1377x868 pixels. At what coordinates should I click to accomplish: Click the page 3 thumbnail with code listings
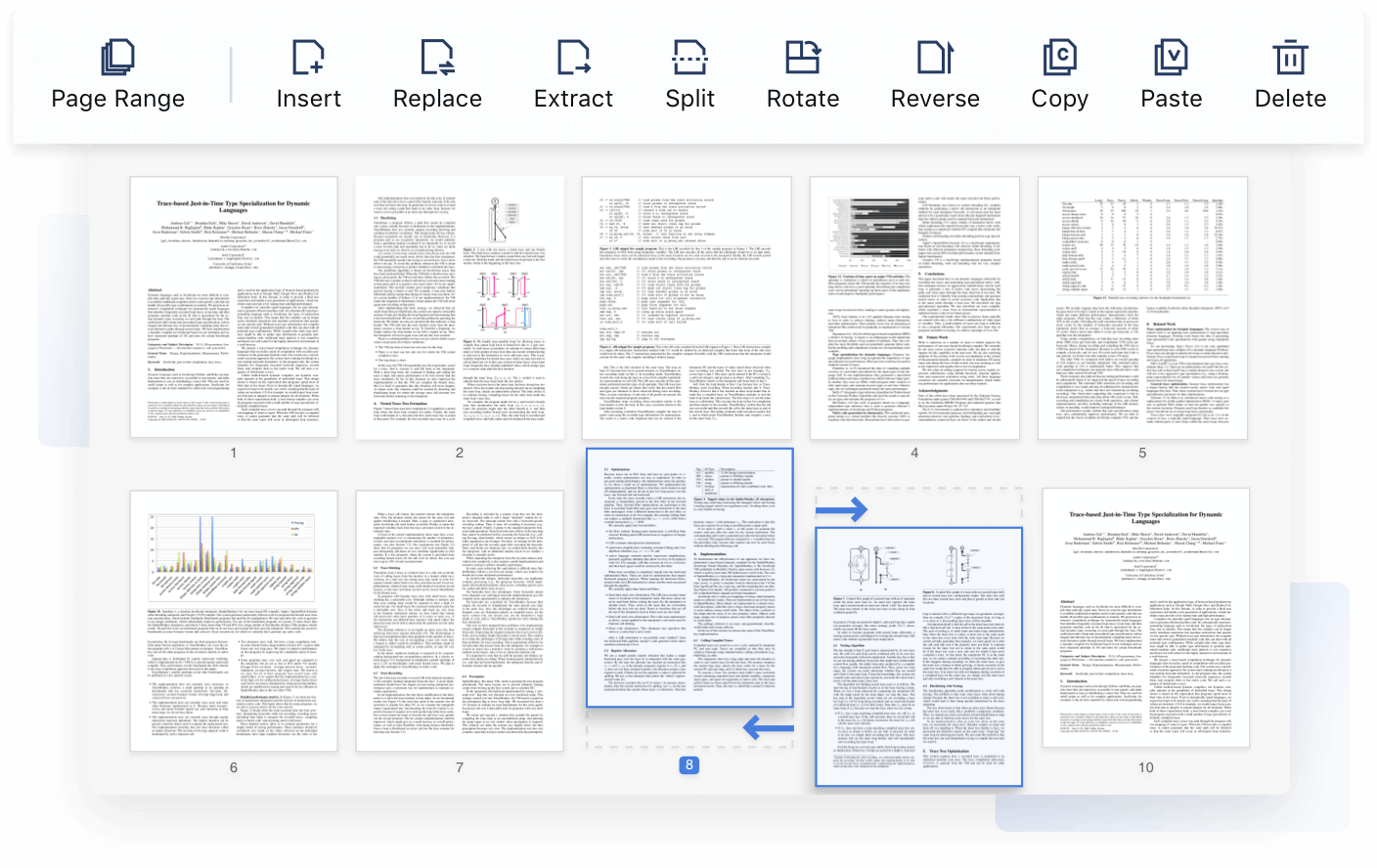coord(687,307)
